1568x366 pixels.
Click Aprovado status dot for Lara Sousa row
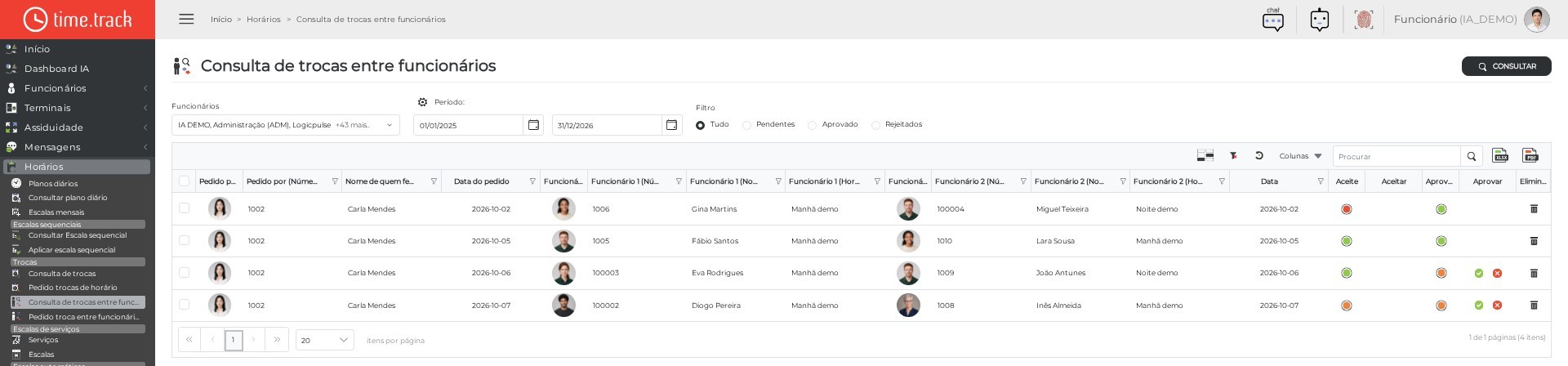pos(1441,241)
